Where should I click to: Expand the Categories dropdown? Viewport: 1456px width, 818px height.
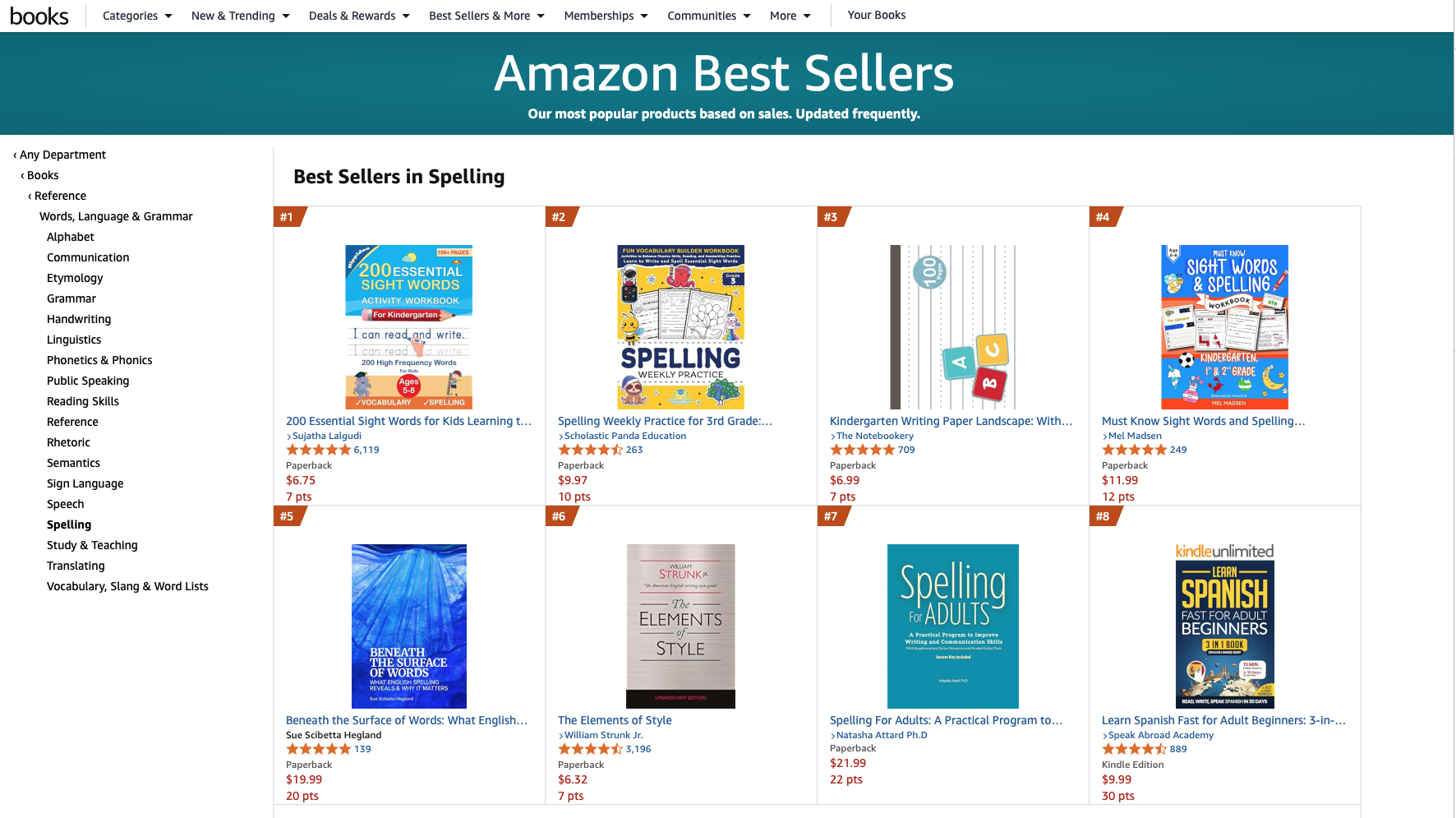pos(137,16)
